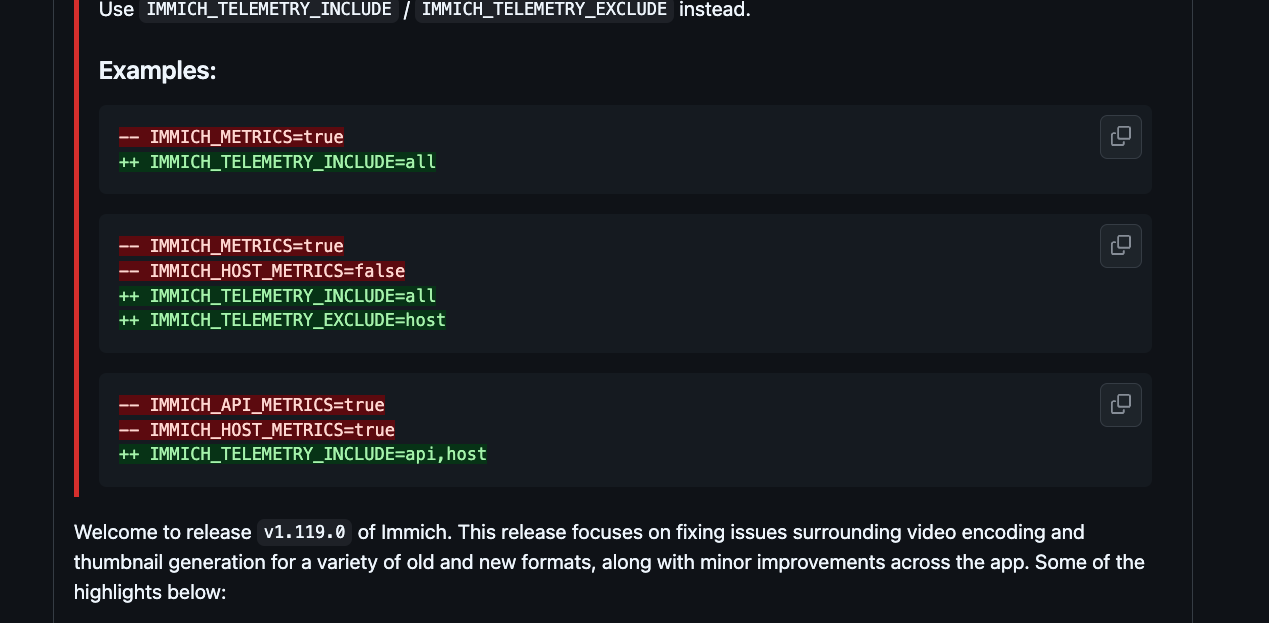This screenshot has width=1269, height=623.
Task: Click the added IMMICH_TELEMETRY_EXCLUDE=host line
Action: pos(282,320)
